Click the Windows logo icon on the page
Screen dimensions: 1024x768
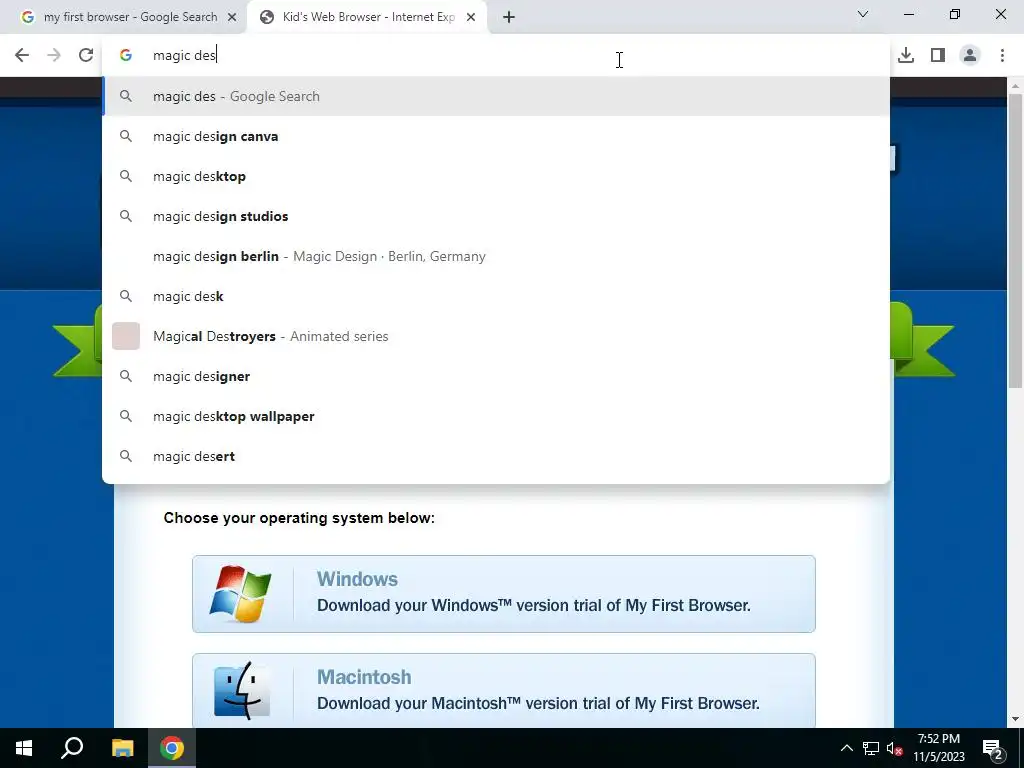(x=240, y=594)
